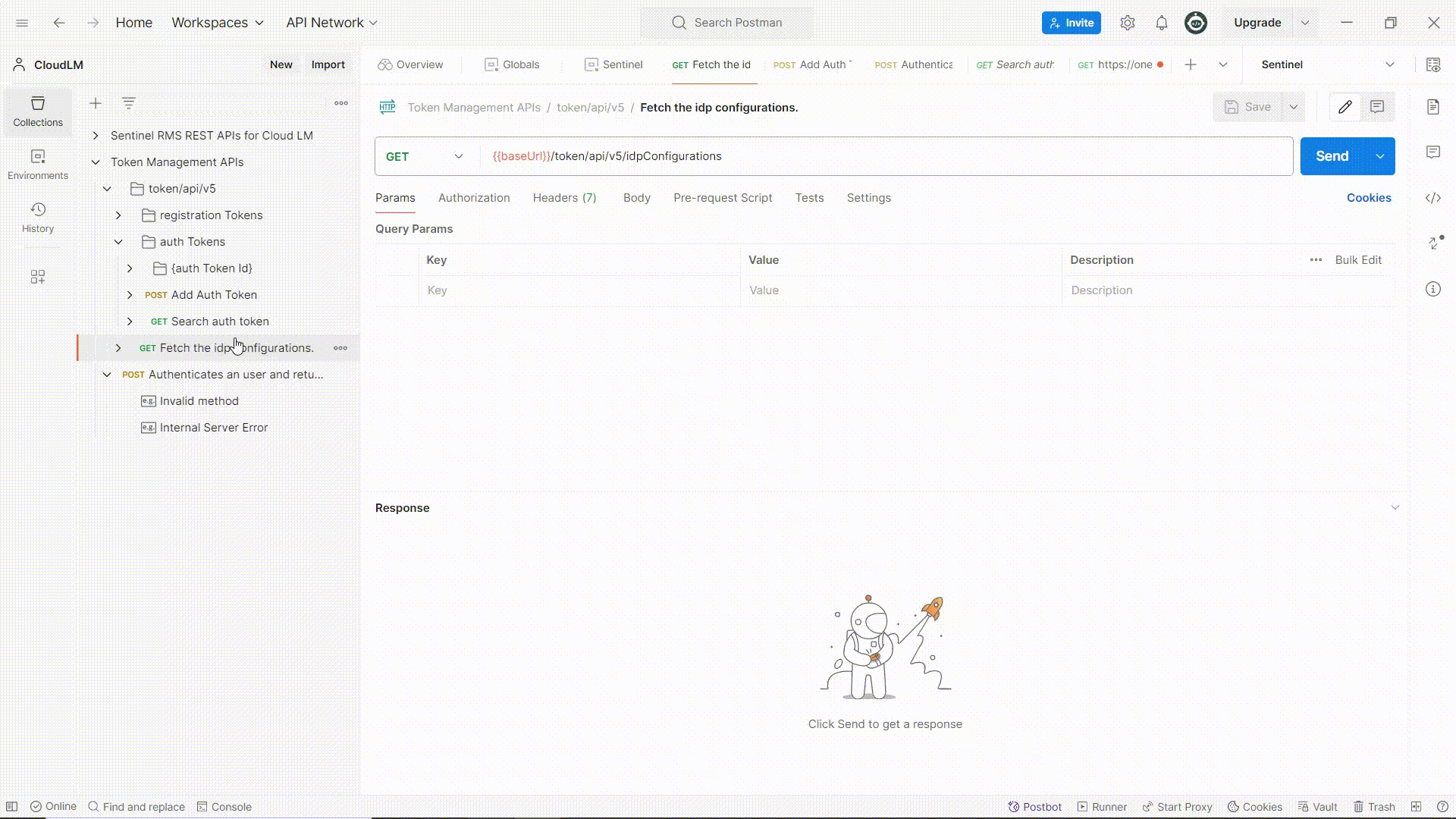The width and height of the screenshot is (1456, 819).
Task: Open the documentation icon in right sidebar
Action: (1433, 107)
